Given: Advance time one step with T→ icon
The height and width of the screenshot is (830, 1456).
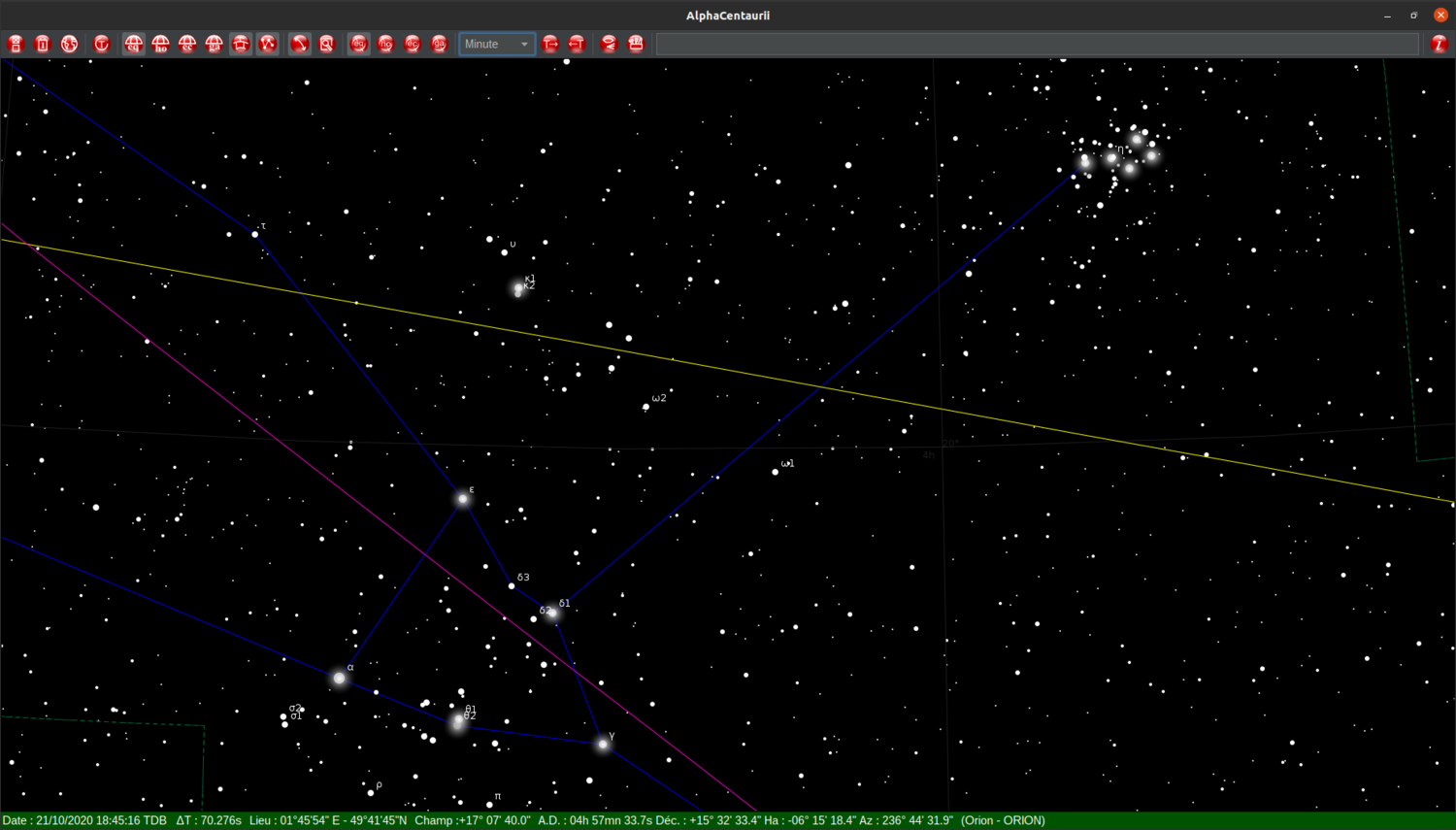Looking at the screenshot, I should 549,44.
